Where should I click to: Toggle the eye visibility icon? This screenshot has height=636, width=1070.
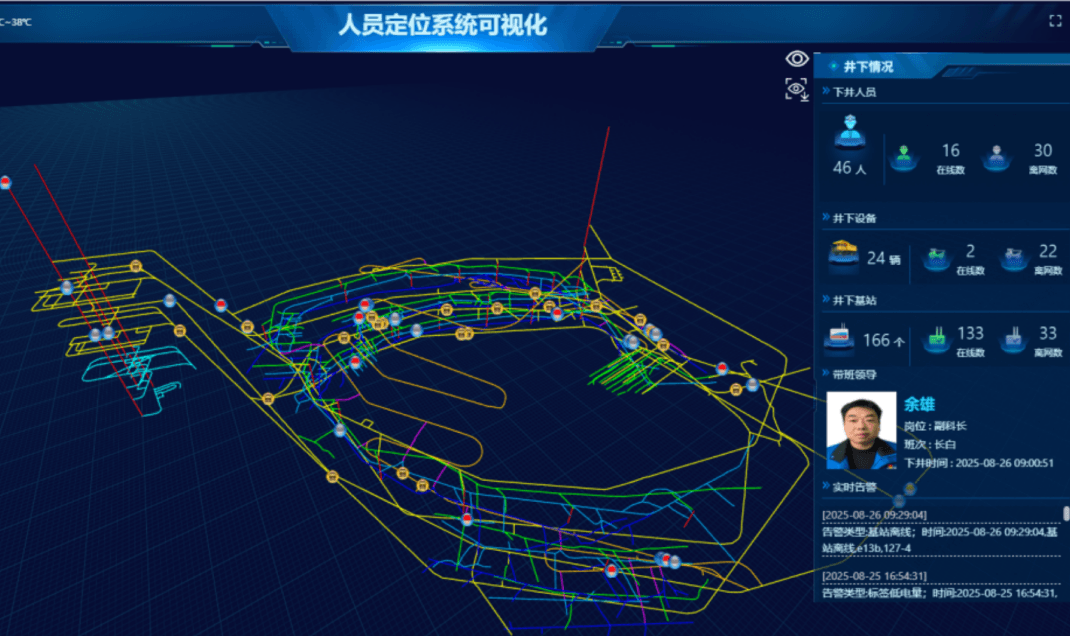coord(796,59)
